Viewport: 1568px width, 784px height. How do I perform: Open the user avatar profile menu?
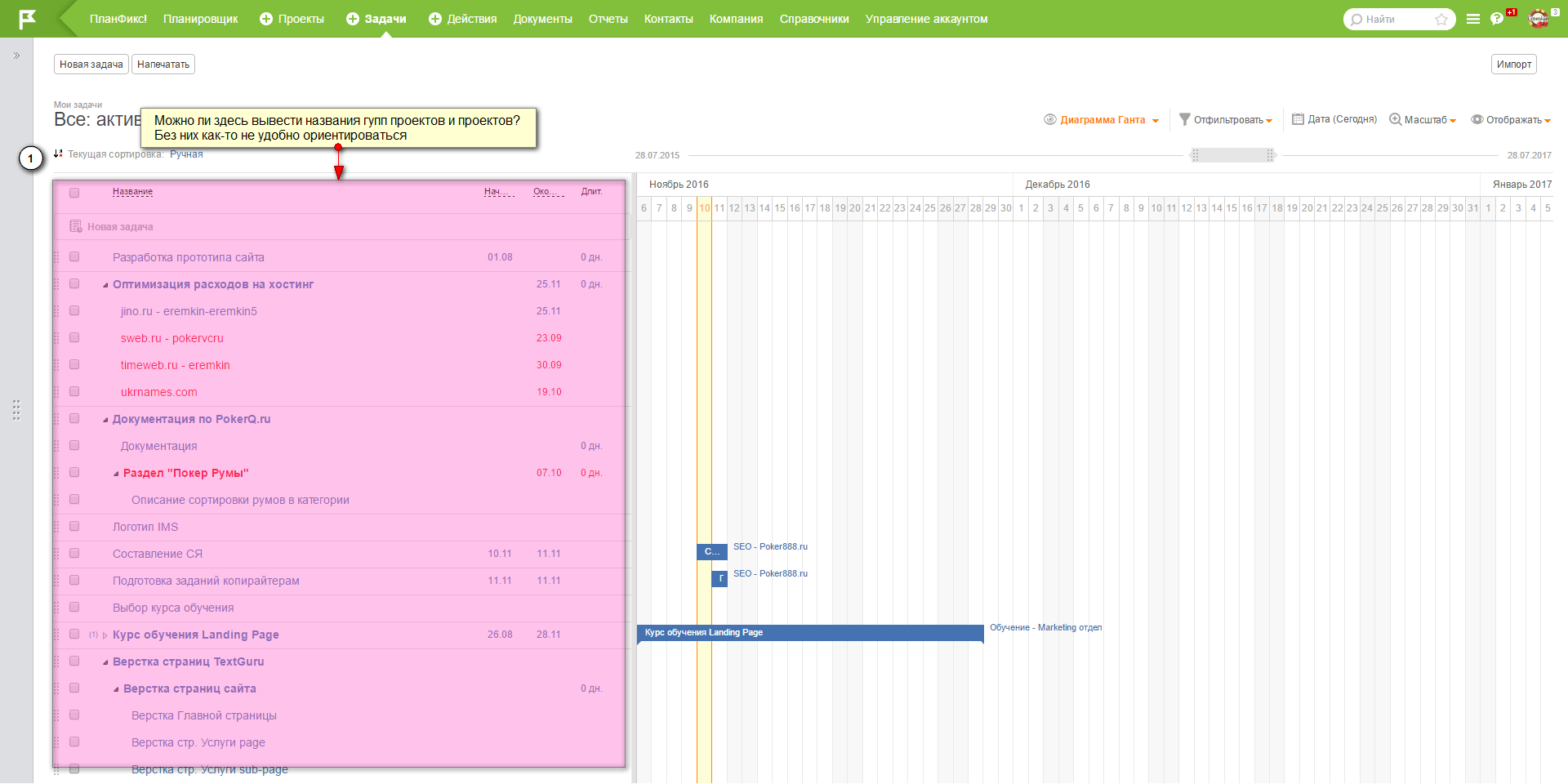coord(1539,19)
